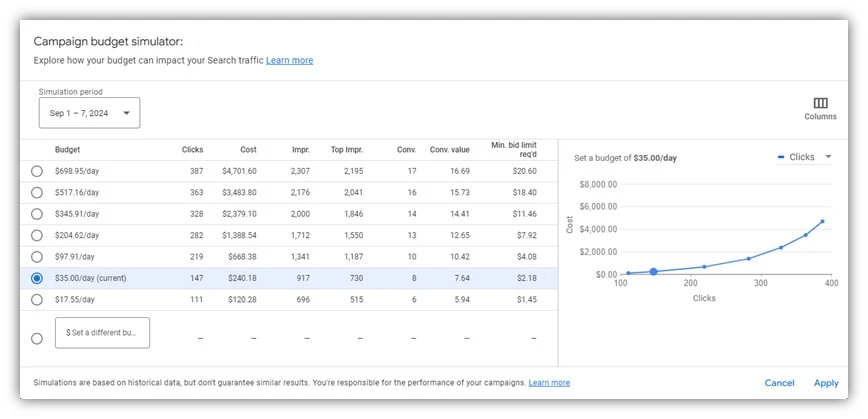Viewport: 868px width, 419px height.
Task: Select the $17.55/day budget option
Action: 37,299
